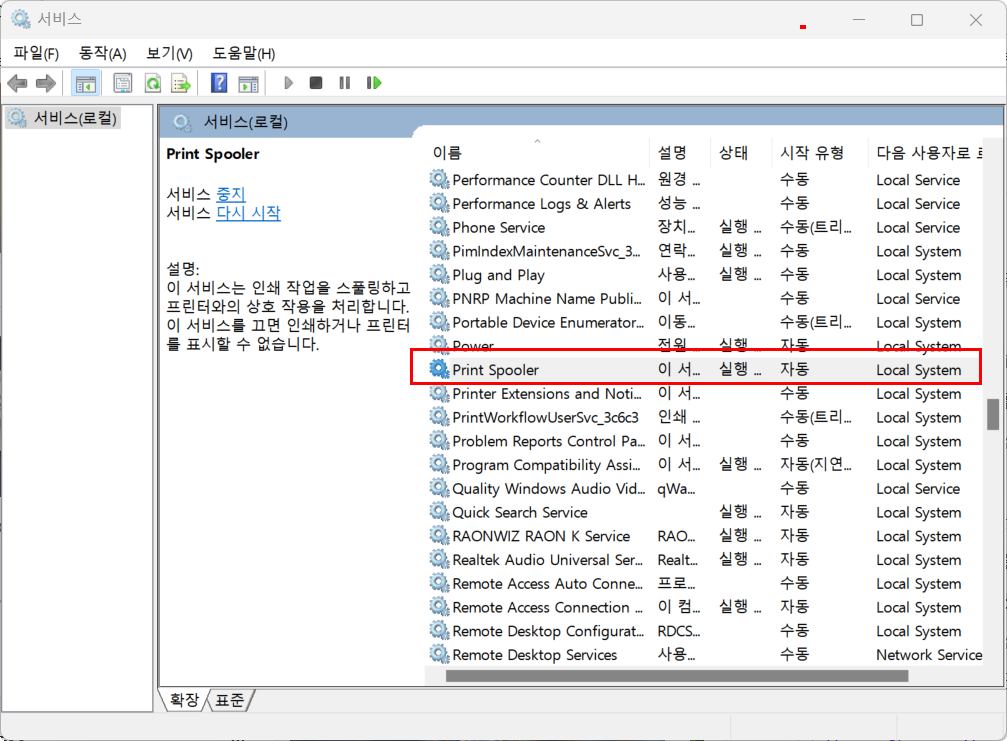Click the 중지 service link

[231, 193]
